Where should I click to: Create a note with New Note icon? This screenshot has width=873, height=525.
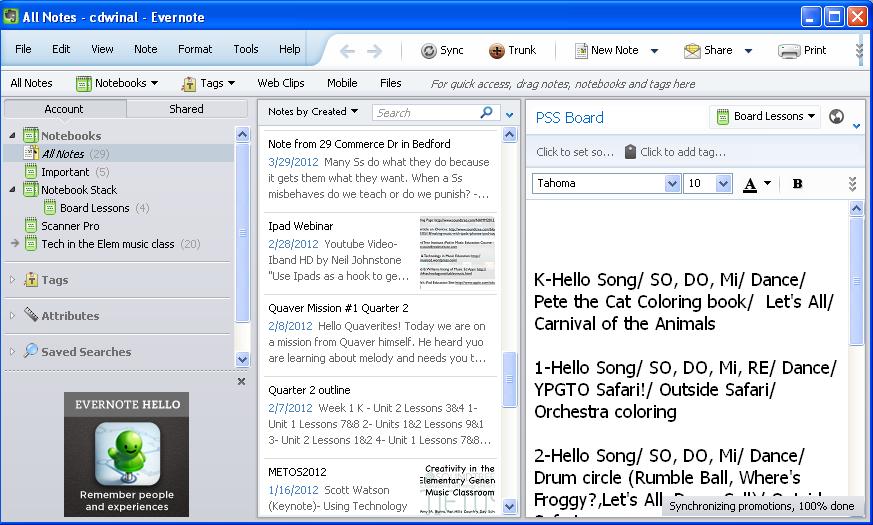[x=581, y=51]
